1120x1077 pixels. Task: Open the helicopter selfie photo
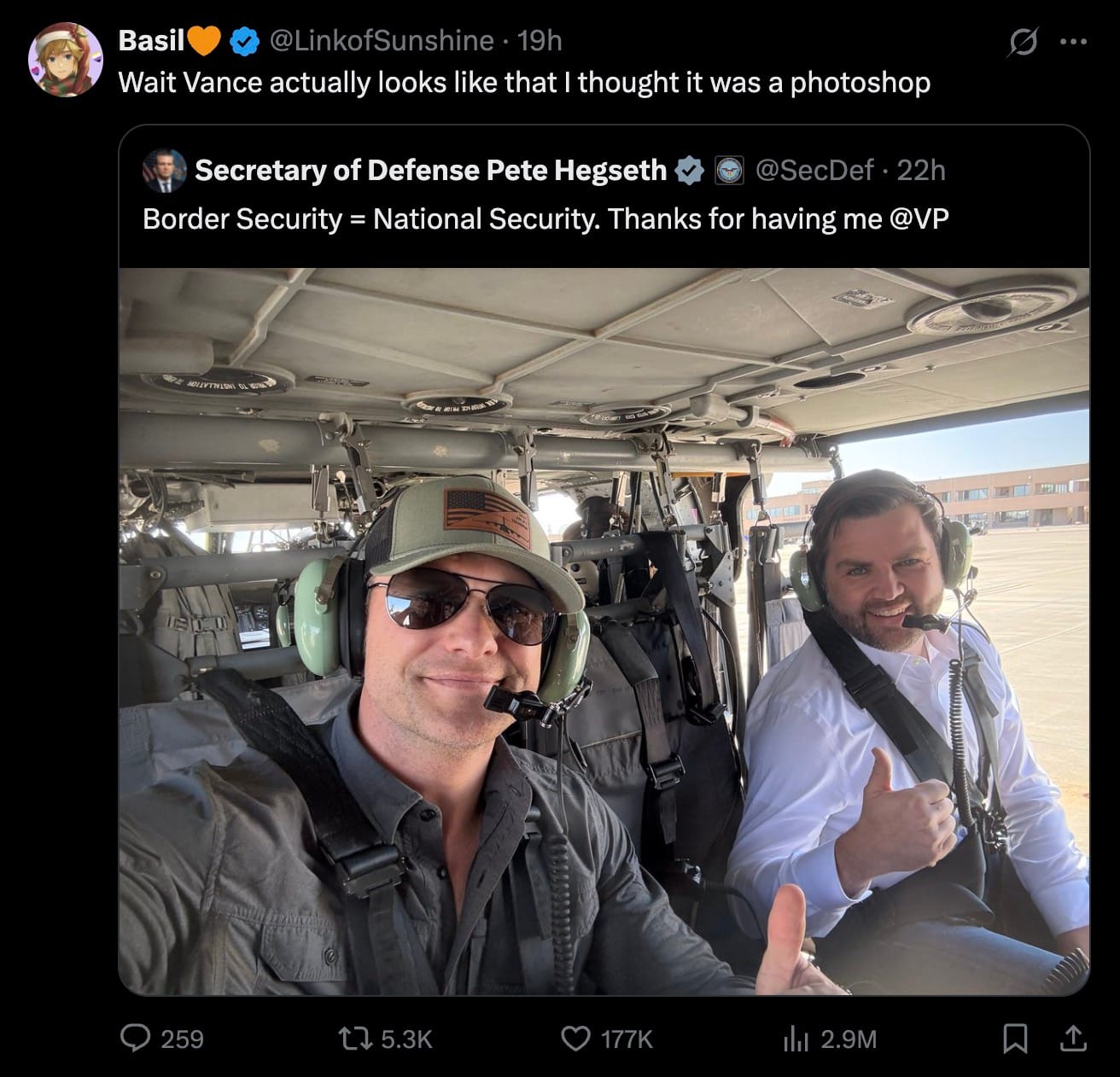coord(604,632)
